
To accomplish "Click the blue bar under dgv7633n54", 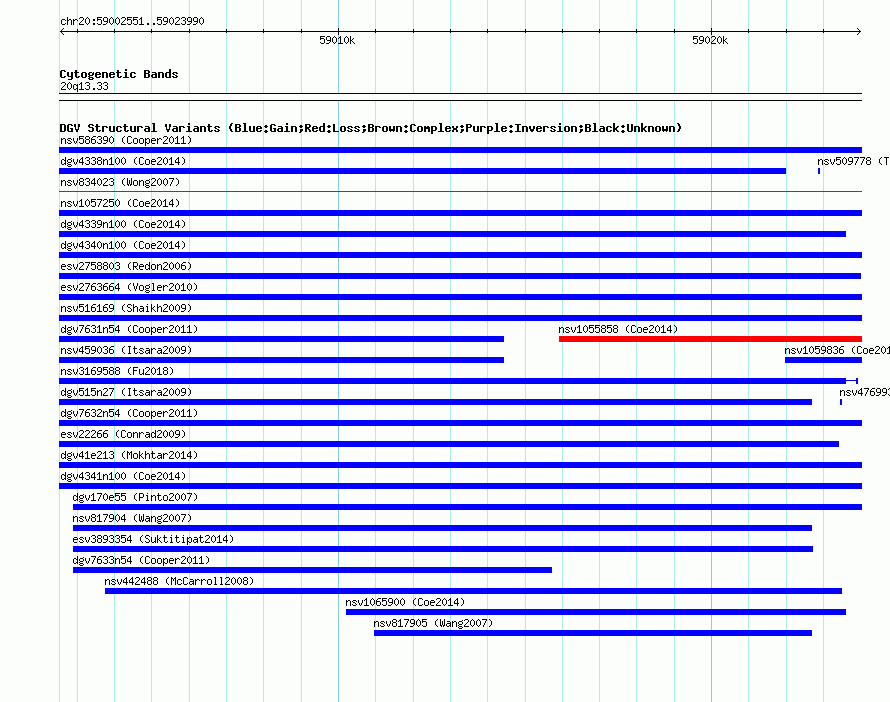I will tap(312, 570).
